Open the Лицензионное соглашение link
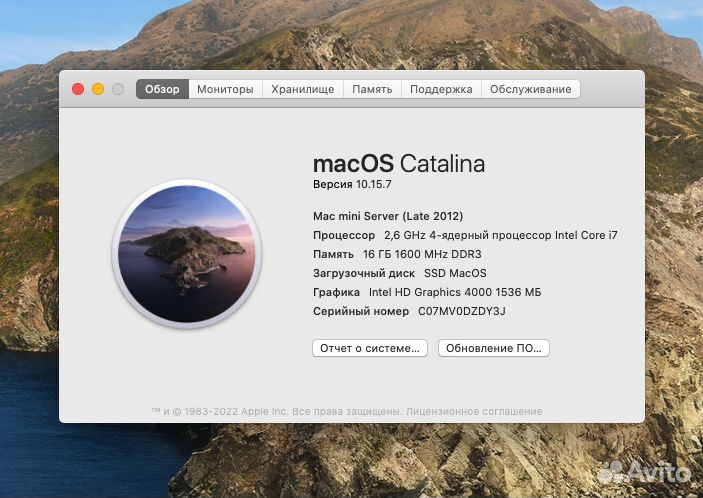The image size is (703, 498). pyautogui.click(x=474, y=411)
